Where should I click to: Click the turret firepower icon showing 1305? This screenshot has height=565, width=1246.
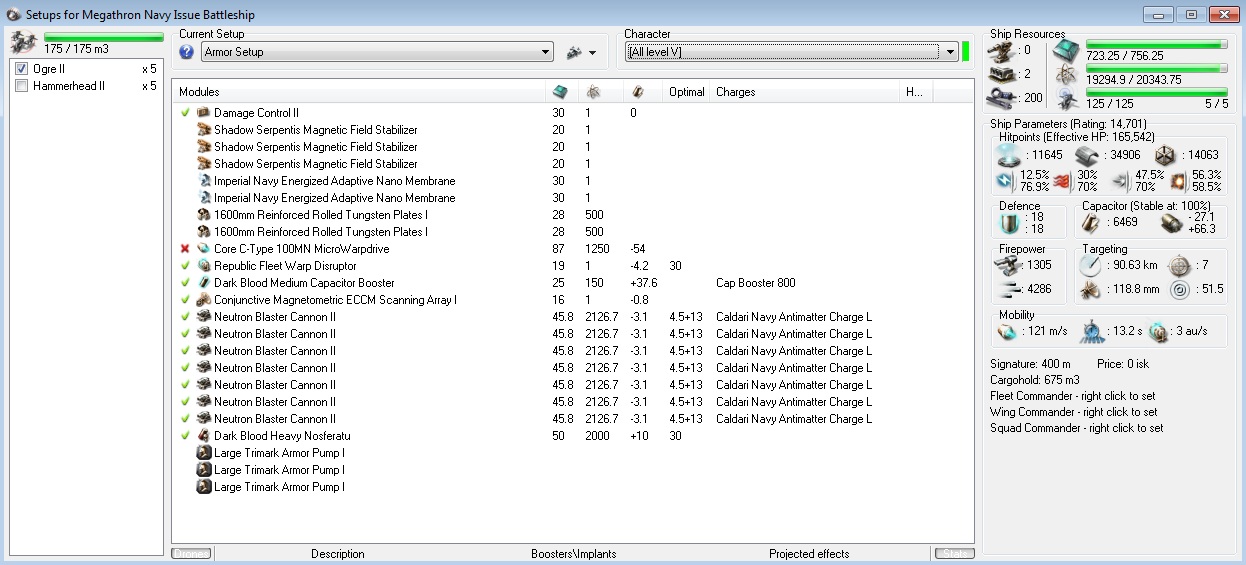1009,264
